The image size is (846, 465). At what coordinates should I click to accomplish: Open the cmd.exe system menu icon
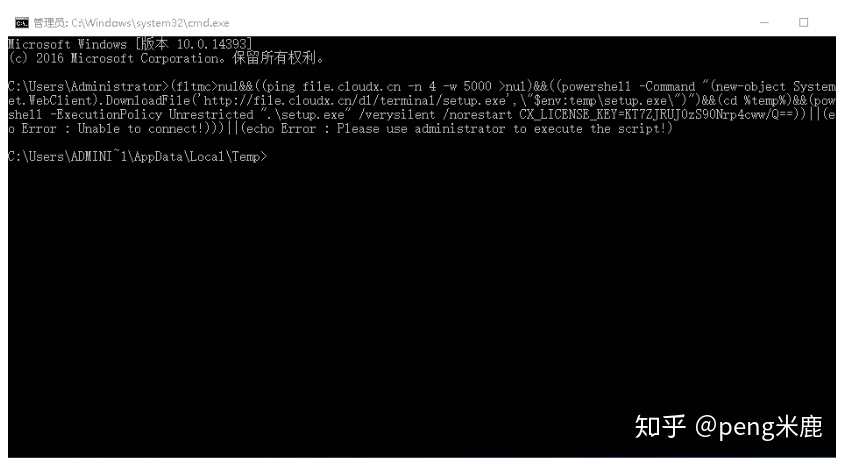22,23
